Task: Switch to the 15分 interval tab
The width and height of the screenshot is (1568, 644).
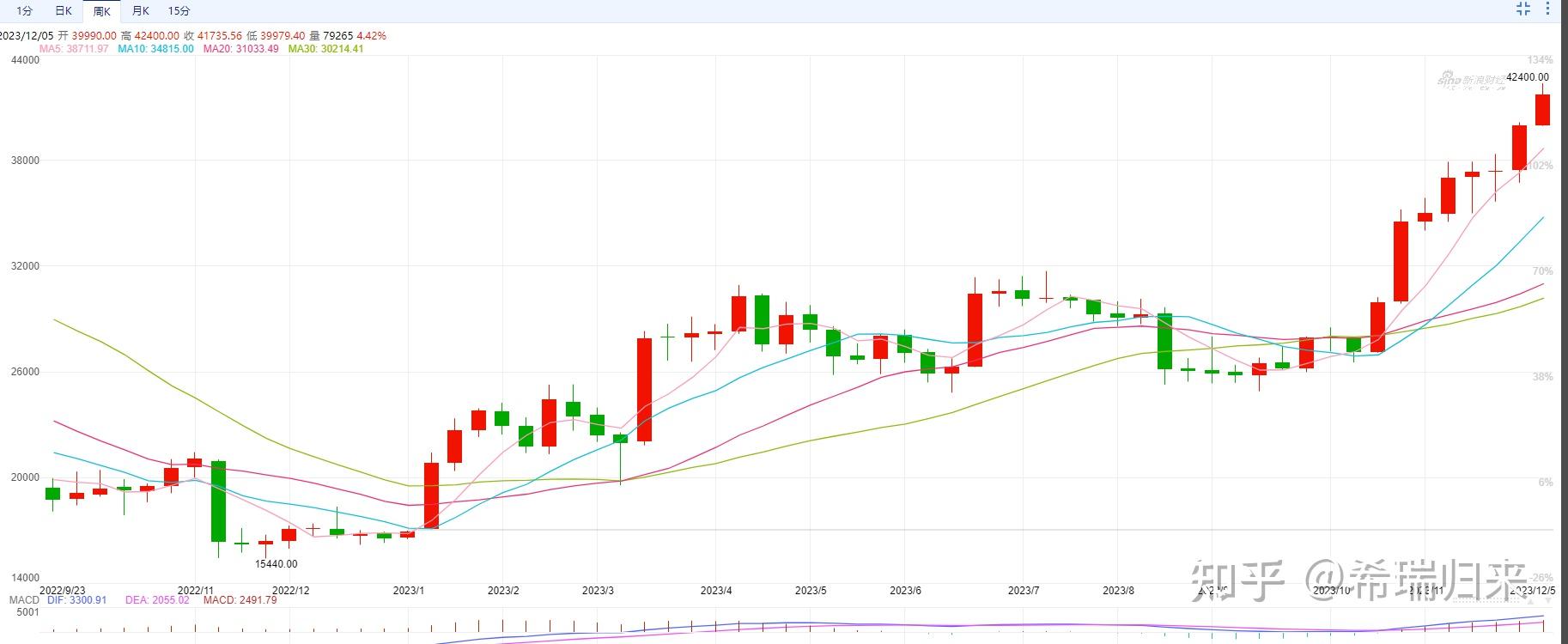Action: point(179,11)
